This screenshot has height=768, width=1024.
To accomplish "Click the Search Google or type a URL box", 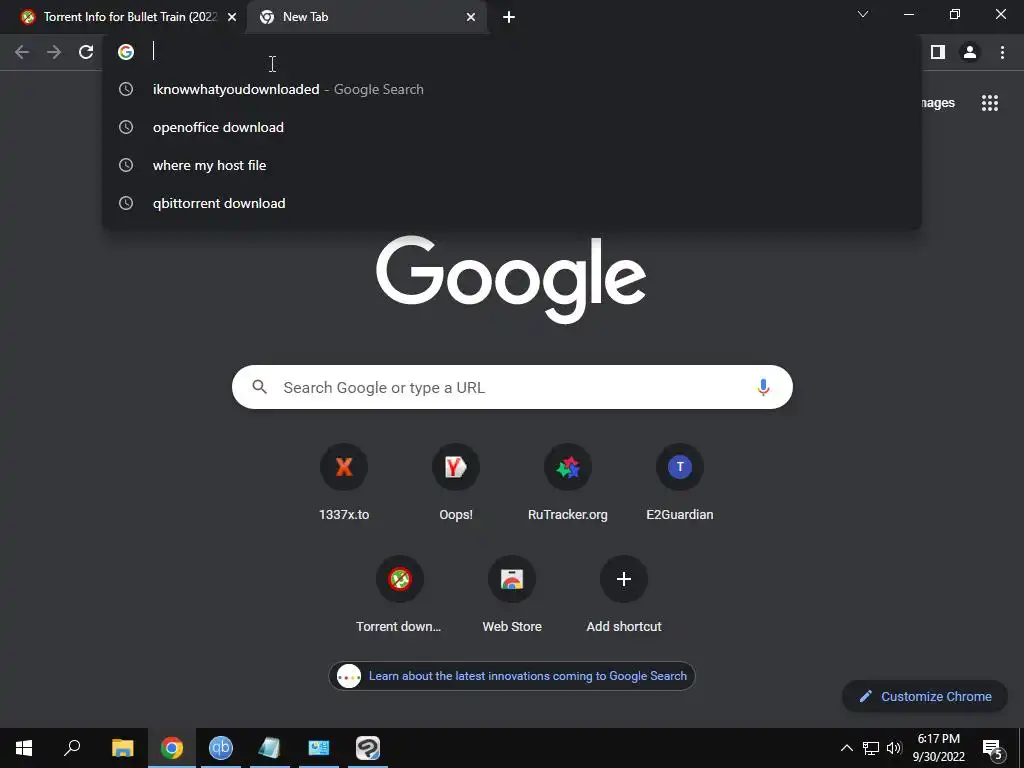I will 512,387.
